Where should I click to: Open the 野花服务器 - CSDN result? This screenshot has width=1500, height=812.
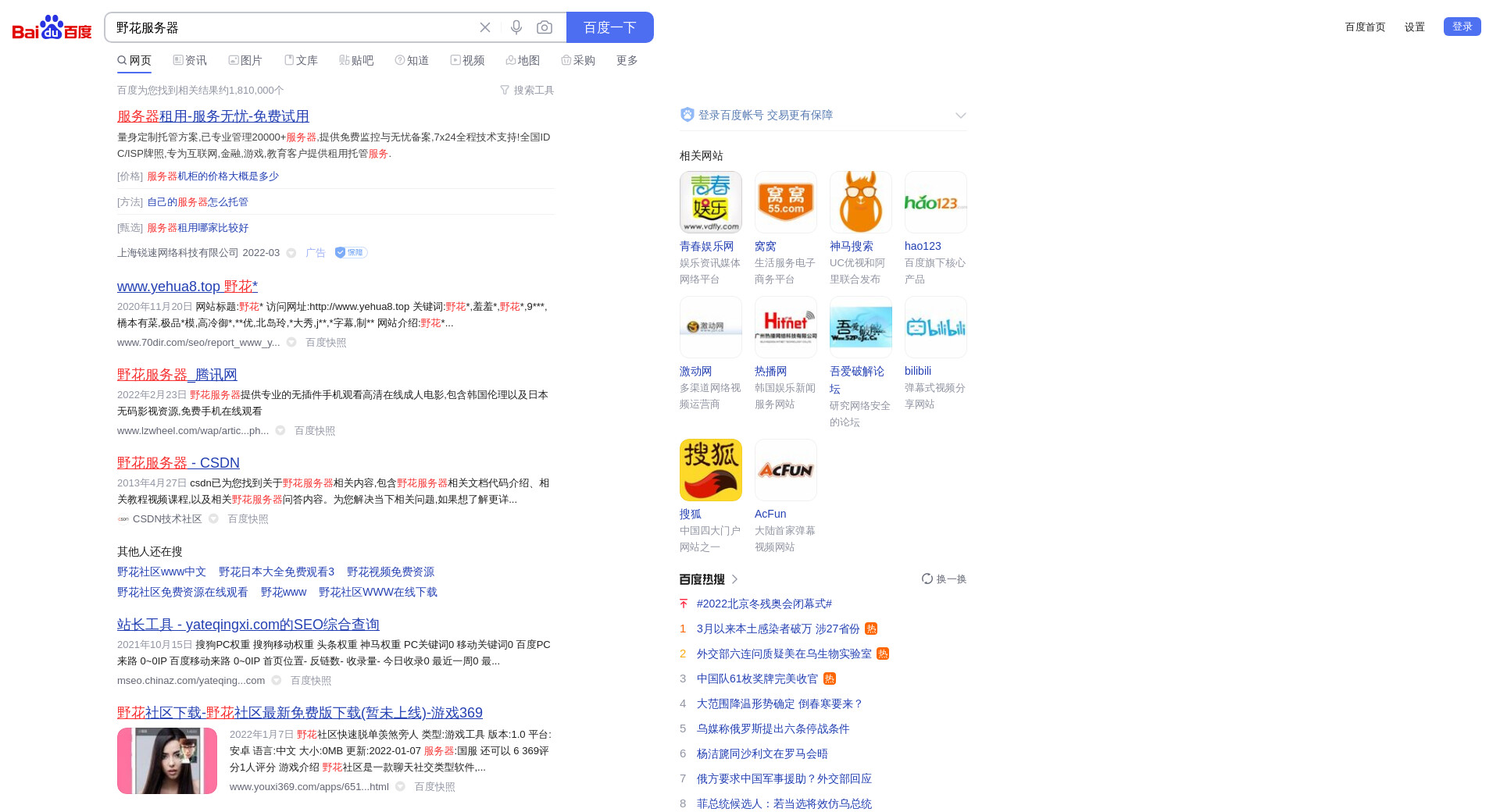178,463
